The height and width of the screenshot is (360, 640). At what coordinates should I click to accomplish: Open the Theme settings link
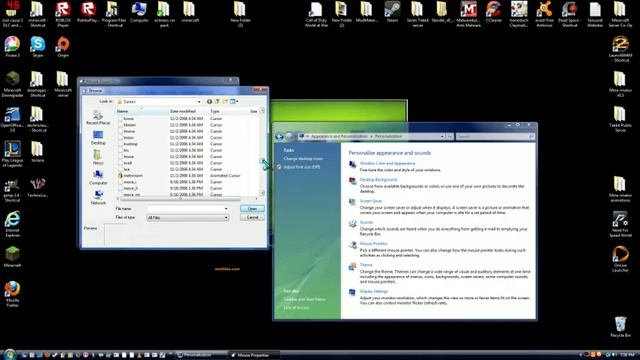(x=366, y=265)
